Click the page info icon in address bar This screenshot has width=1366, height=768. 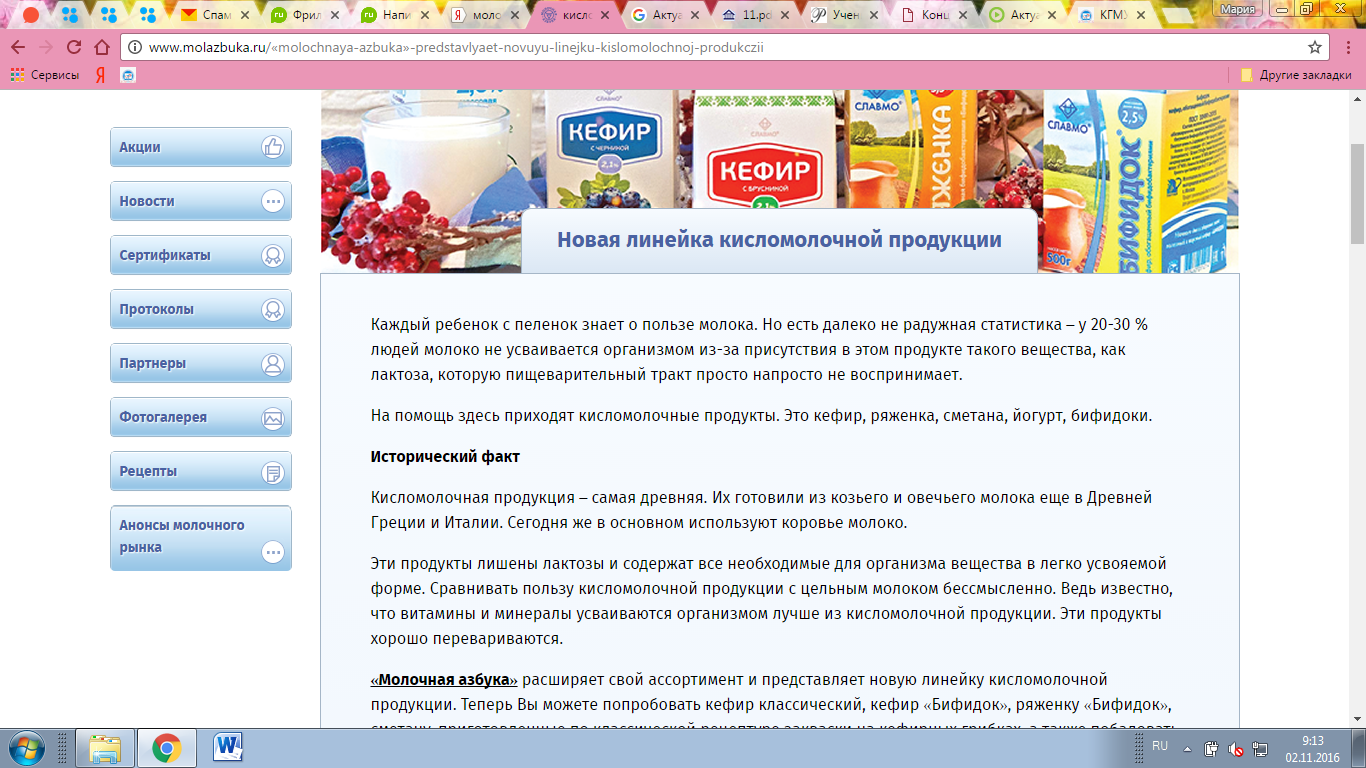[134, 47]
